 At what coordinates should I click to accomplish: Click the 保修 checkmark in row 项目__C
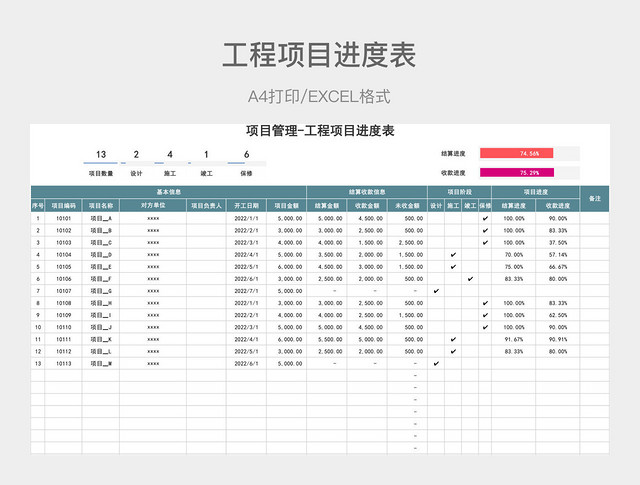pyautogui.click(x=485, y=242)
